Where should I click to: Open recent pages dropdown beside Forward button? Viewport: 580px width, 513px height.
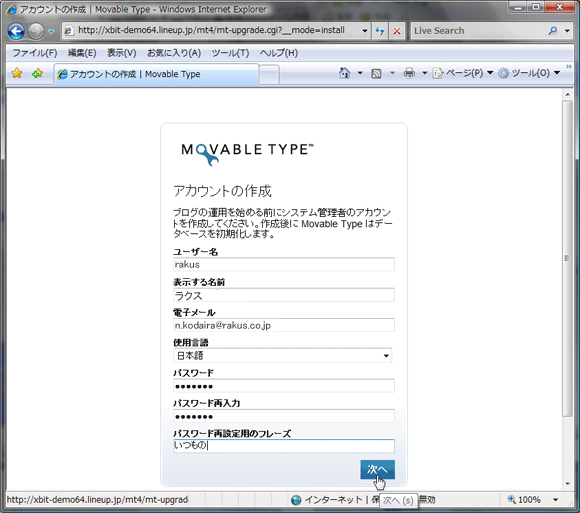coord(51,31)
